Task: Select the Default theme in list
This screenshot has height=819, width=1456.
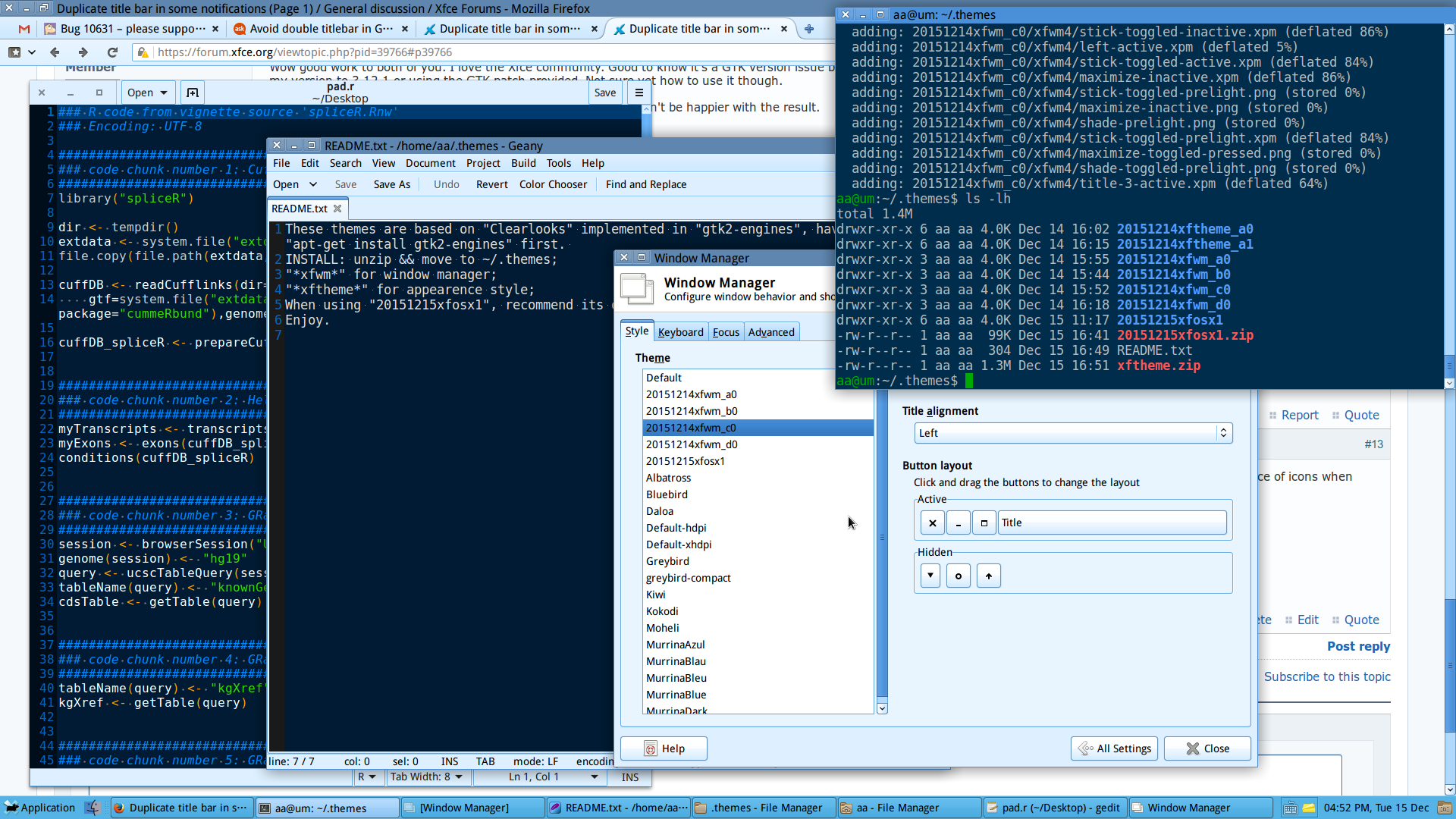Action: (x=758, y=378)
